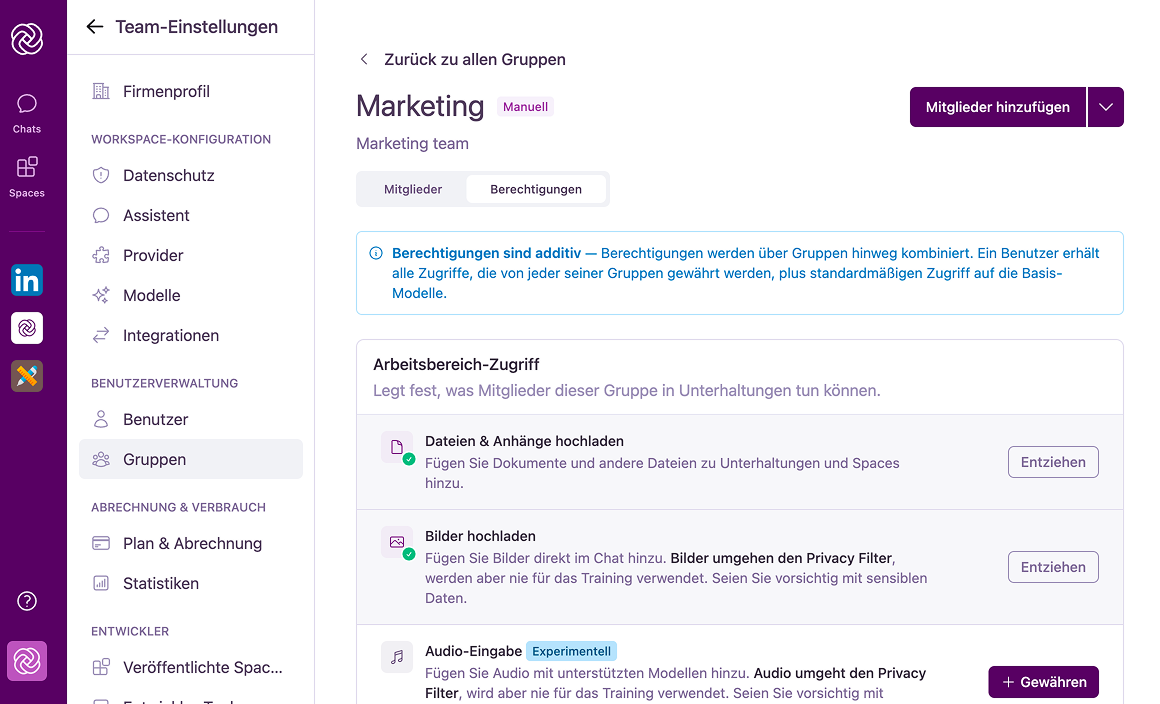
Task: Revoke Bilder hochladen with Entziehen
Action: click(1053, 567)
